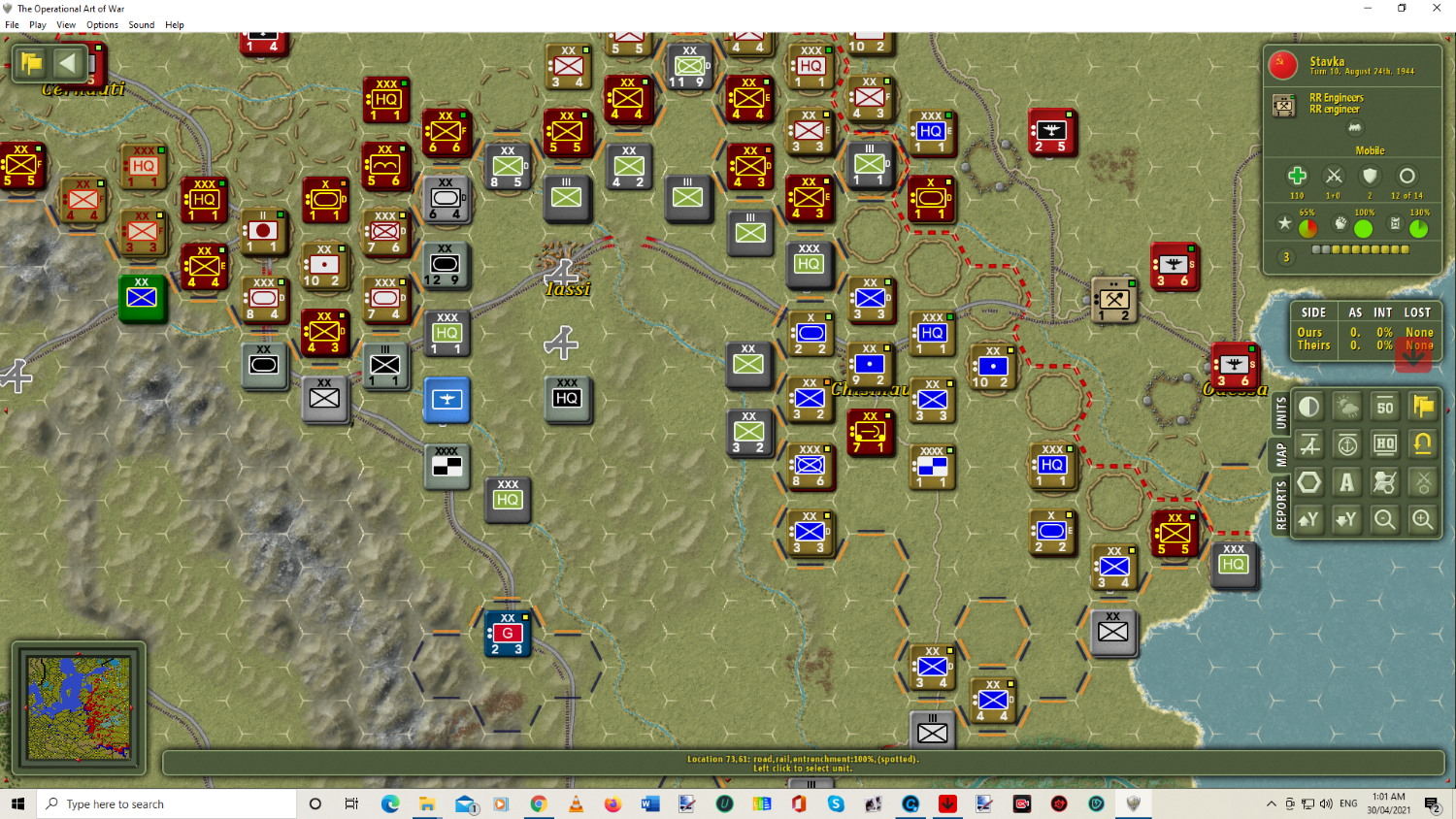Image resolution: width=1456 pixels, height=819 pixels.
Task: Click the red down-arrow overlay button
Action: click(1414, 354)
